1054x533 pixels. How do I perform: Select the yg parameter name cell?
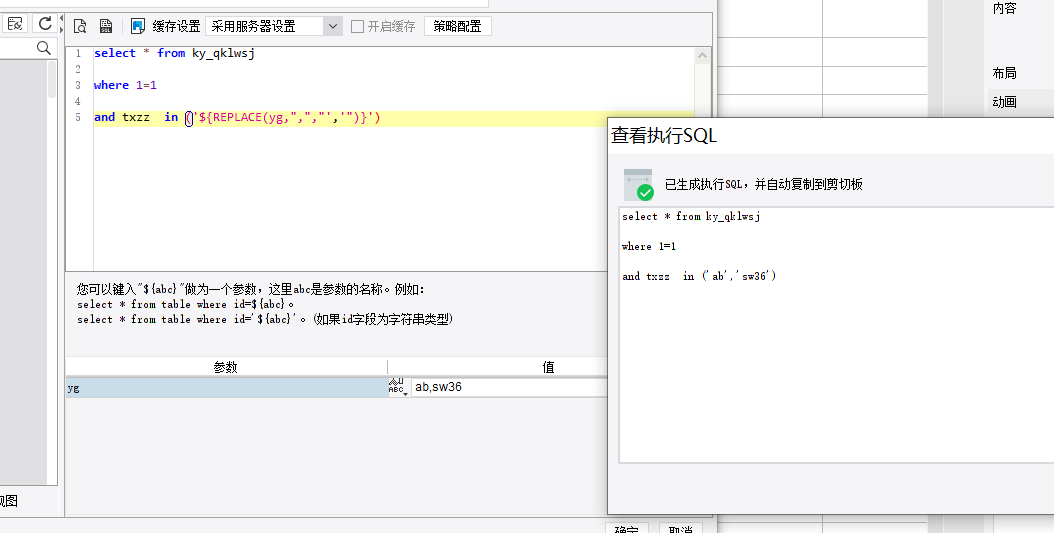227,388
